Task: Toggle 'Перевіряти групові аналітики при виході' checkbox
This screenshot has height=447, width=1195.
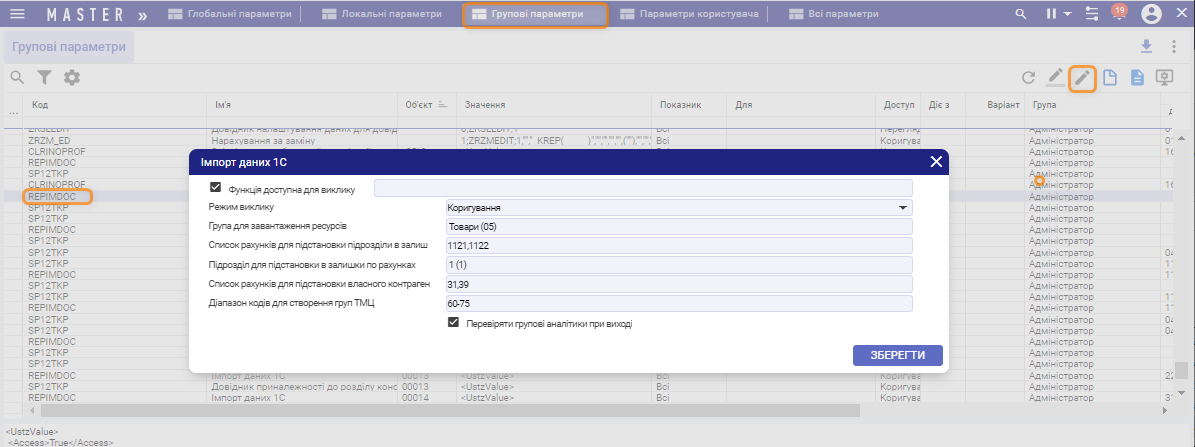Action: tap(454, 323)
